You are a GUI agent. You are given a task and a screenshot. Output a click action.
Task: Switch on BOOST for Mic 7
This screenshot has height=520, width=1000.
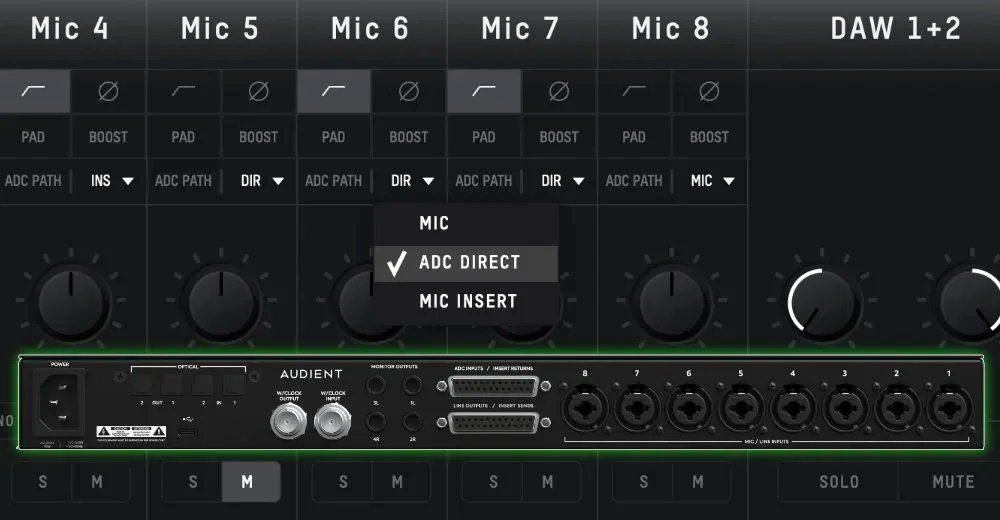point(559,137)
